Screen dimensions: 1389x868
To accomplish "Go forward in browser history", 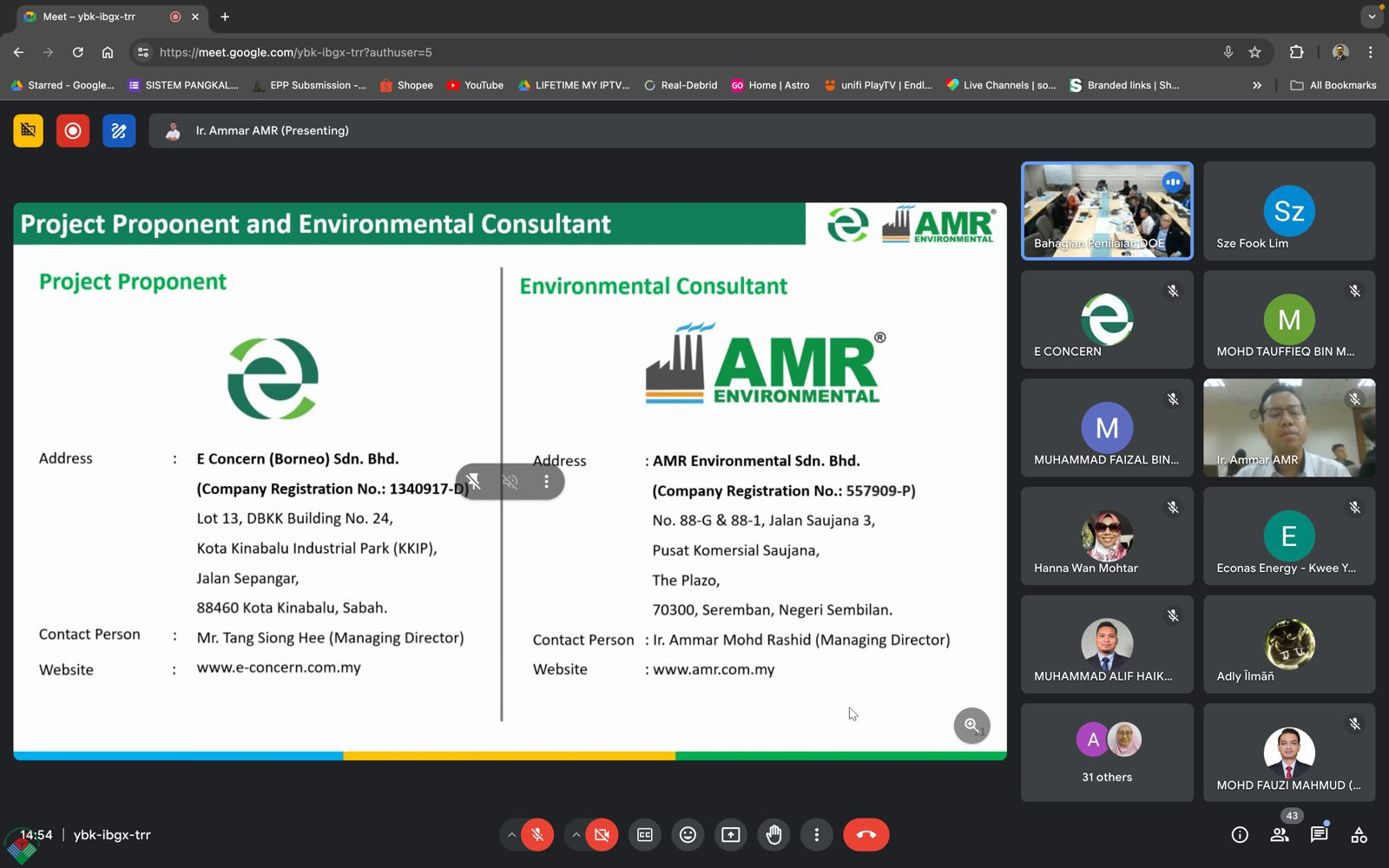I will point(49,52).
